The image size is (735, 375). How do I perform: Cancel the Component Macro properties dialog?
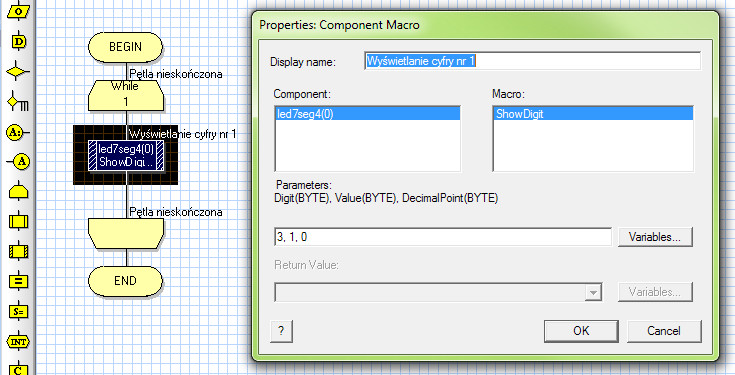click(664, 331)
